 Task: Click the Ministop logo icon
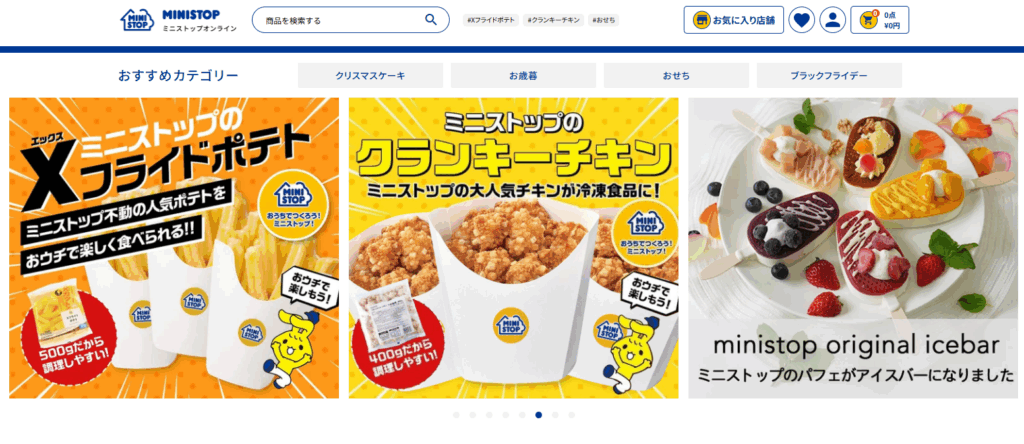tap(136, 20)
